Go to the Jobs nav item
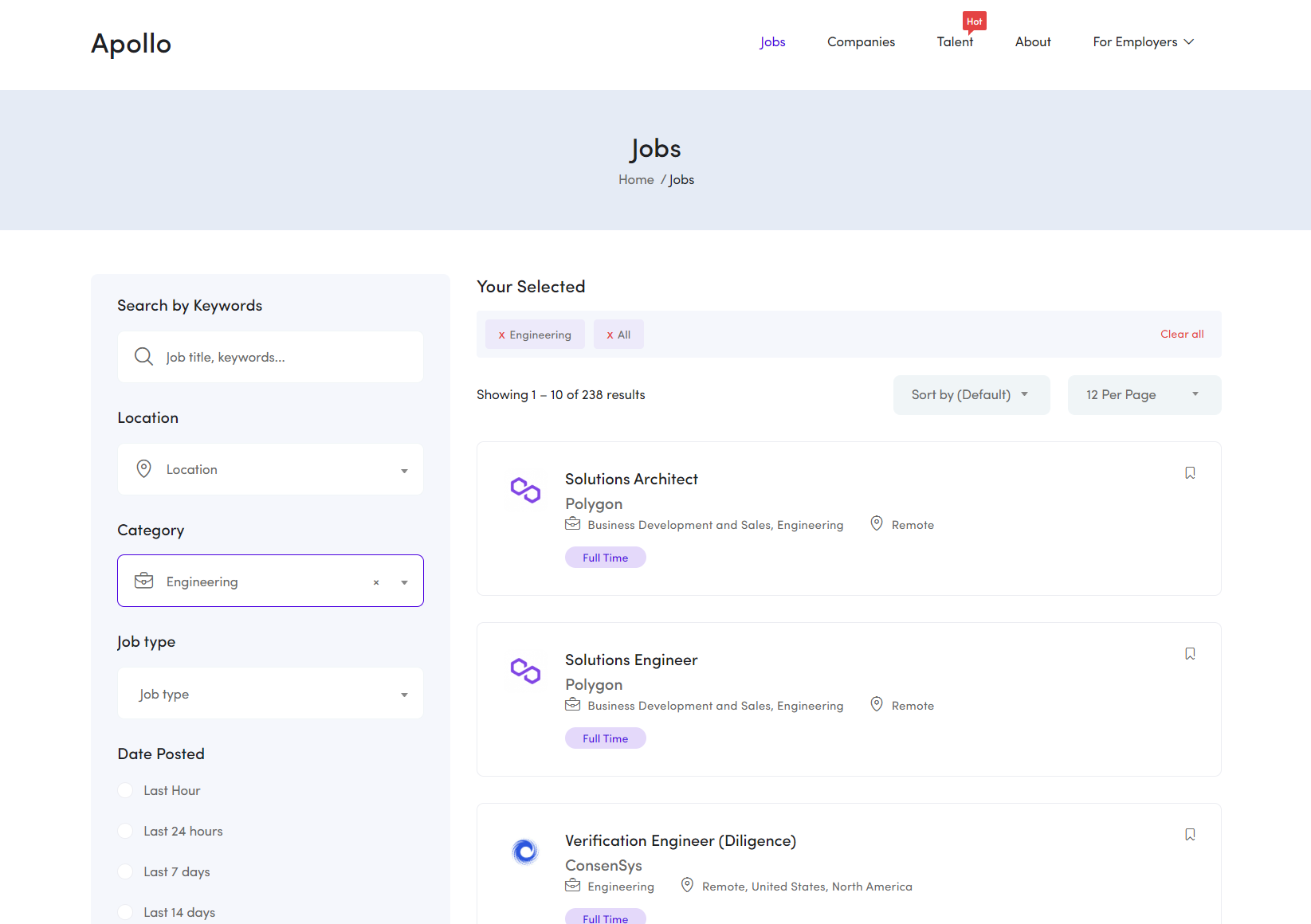The width and height of the screenshot is (1311, 924). (x=772, y=42)
